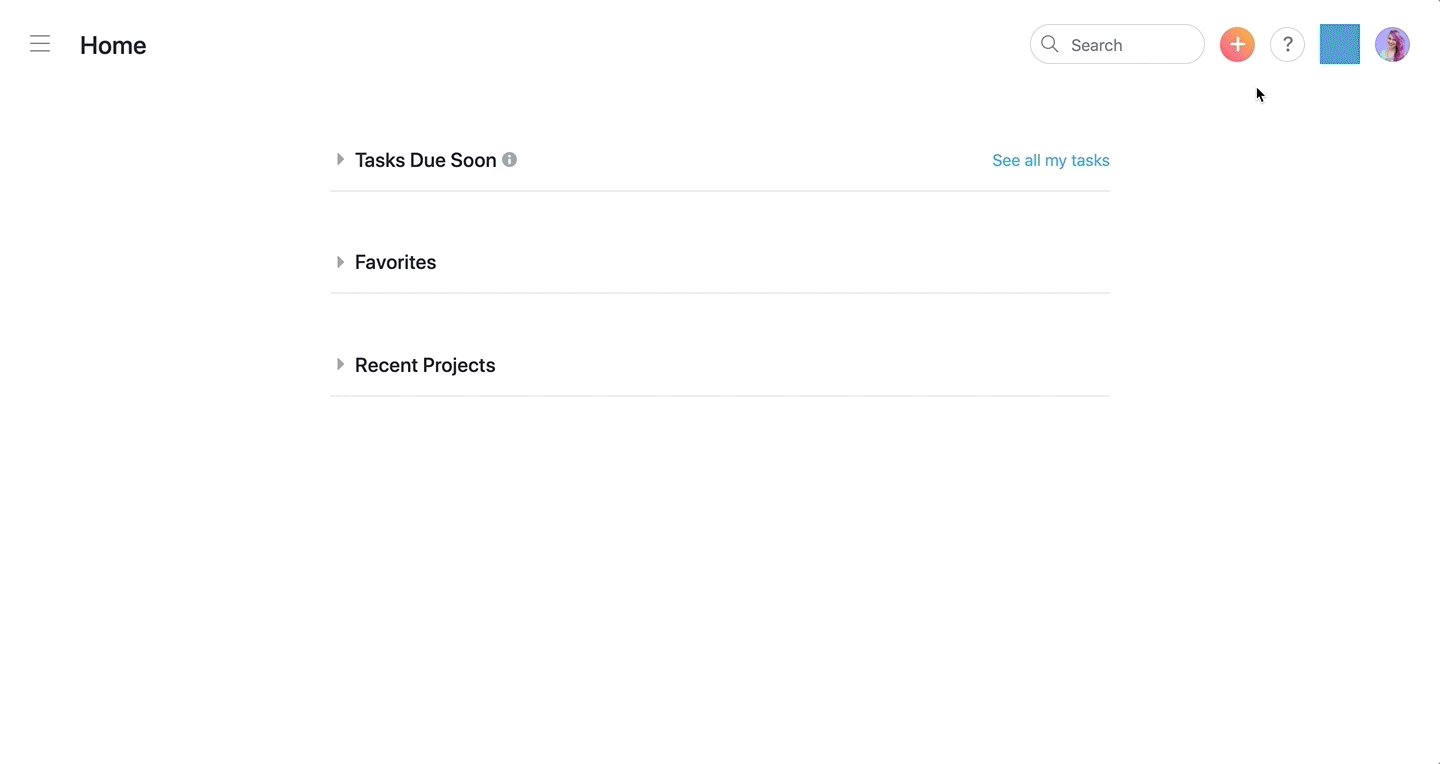Click the Favorites heading text
Screen dimensions: 1440x764
[x=395, y=262]
